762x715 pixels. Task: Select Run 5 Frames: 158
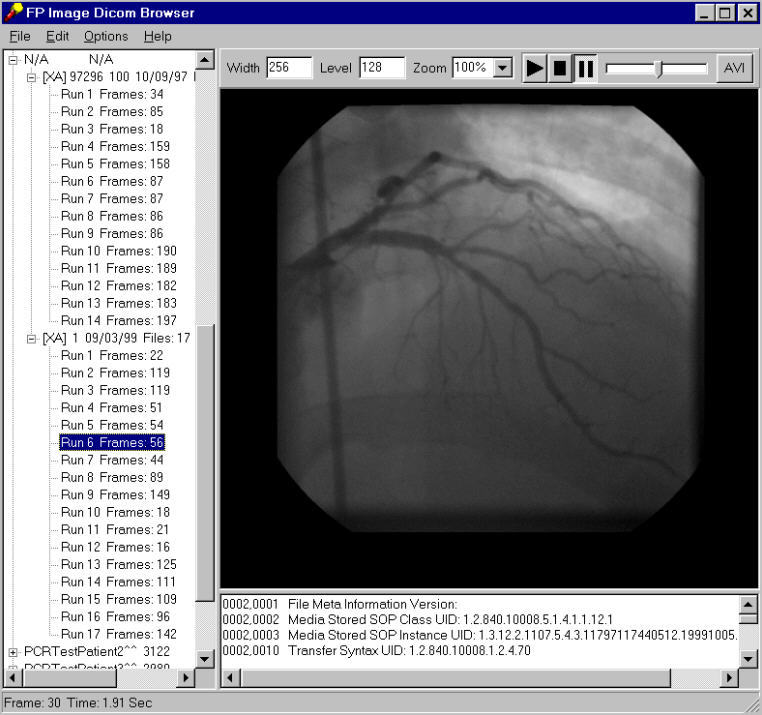pos(115,164)
